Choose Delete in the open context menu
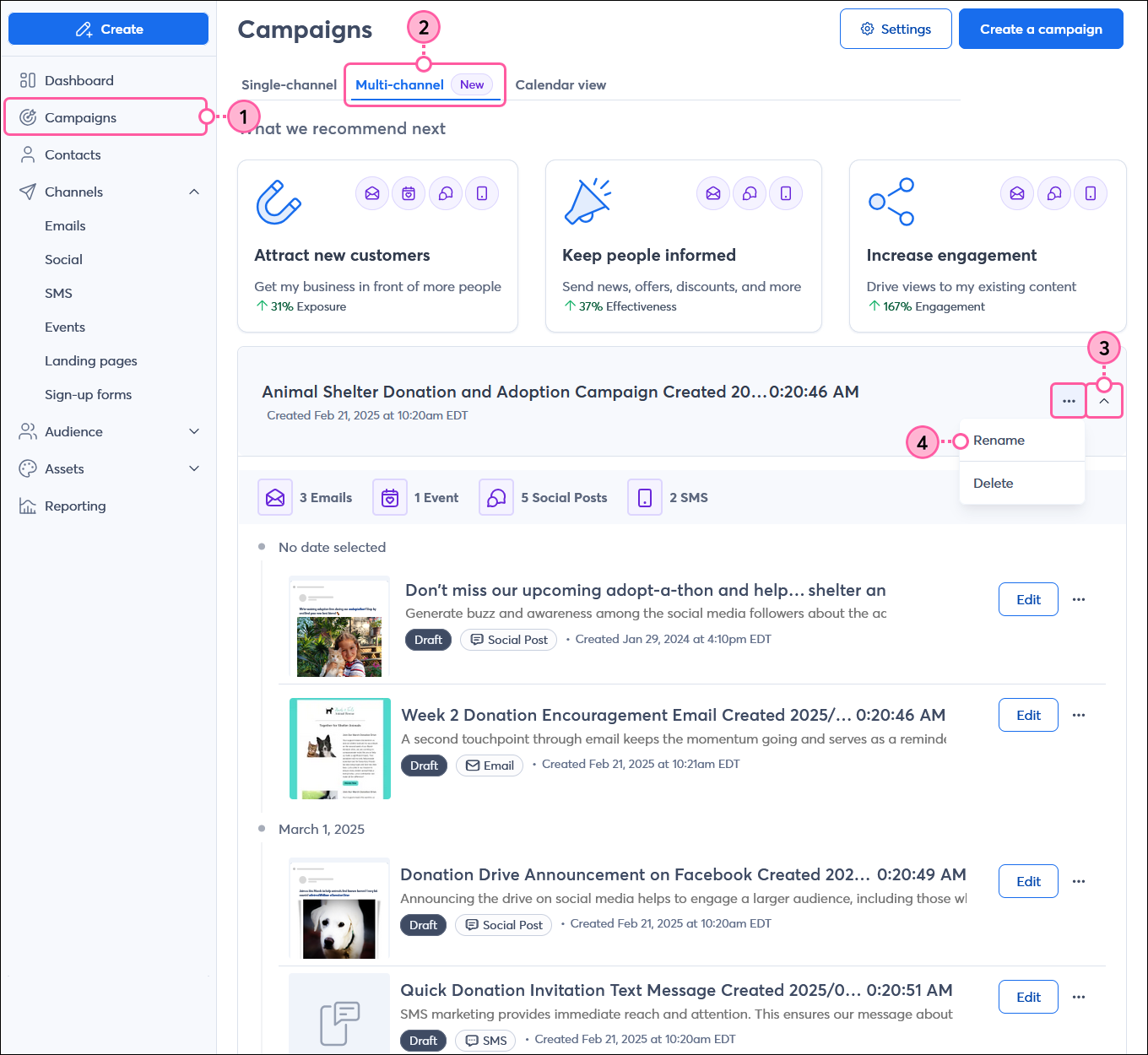The height and width of the screenshot is (1055, 1148). [x=994, y=483]
